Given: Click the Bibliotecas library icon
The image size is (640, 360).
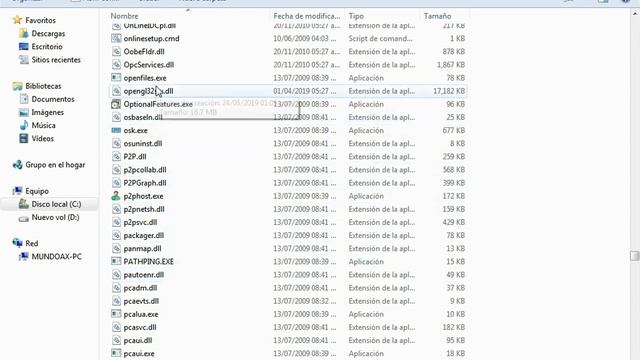Looking at the screenshot, I should pos(17,86).
